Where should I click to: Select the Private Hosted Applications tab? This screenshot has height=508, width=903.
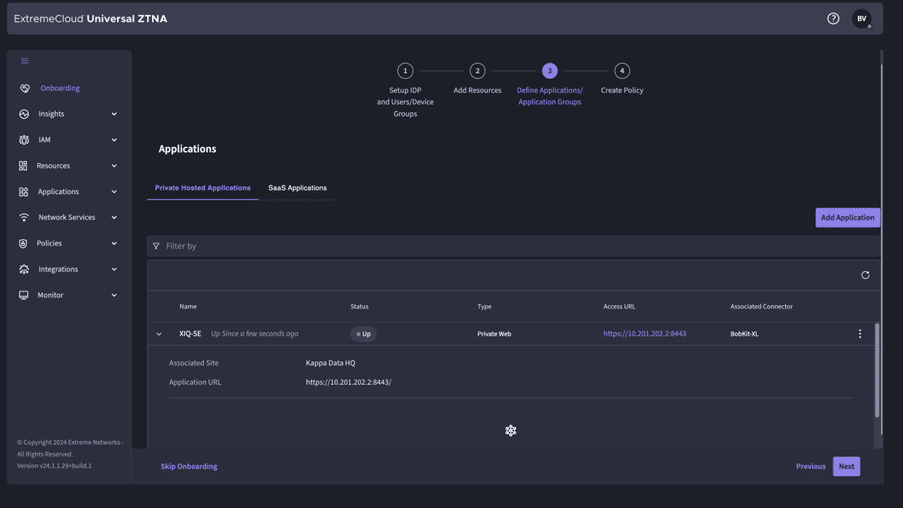[202, 188]
